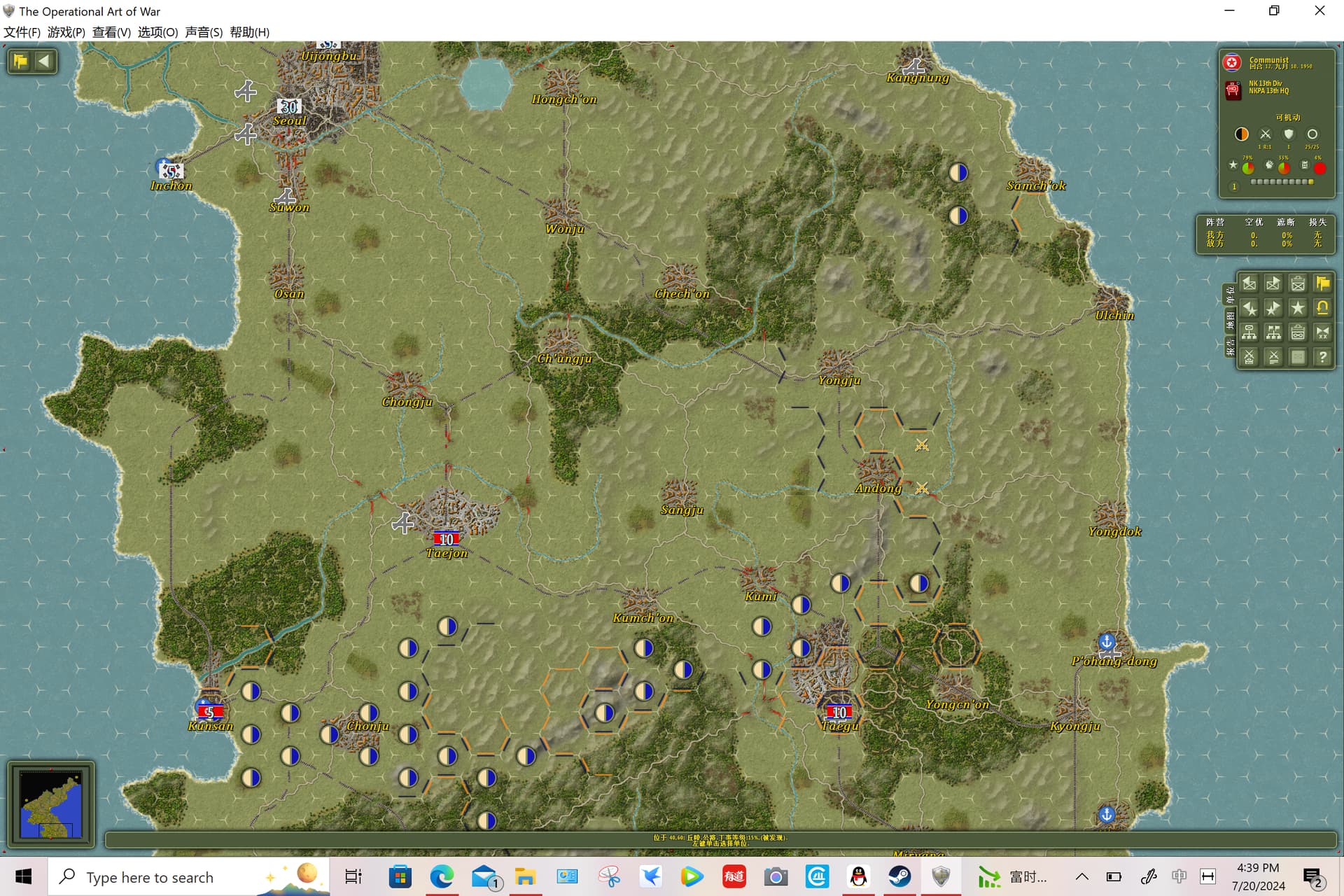Open the question mark help button
The image size is (1344, 896).
(1322, 357)
